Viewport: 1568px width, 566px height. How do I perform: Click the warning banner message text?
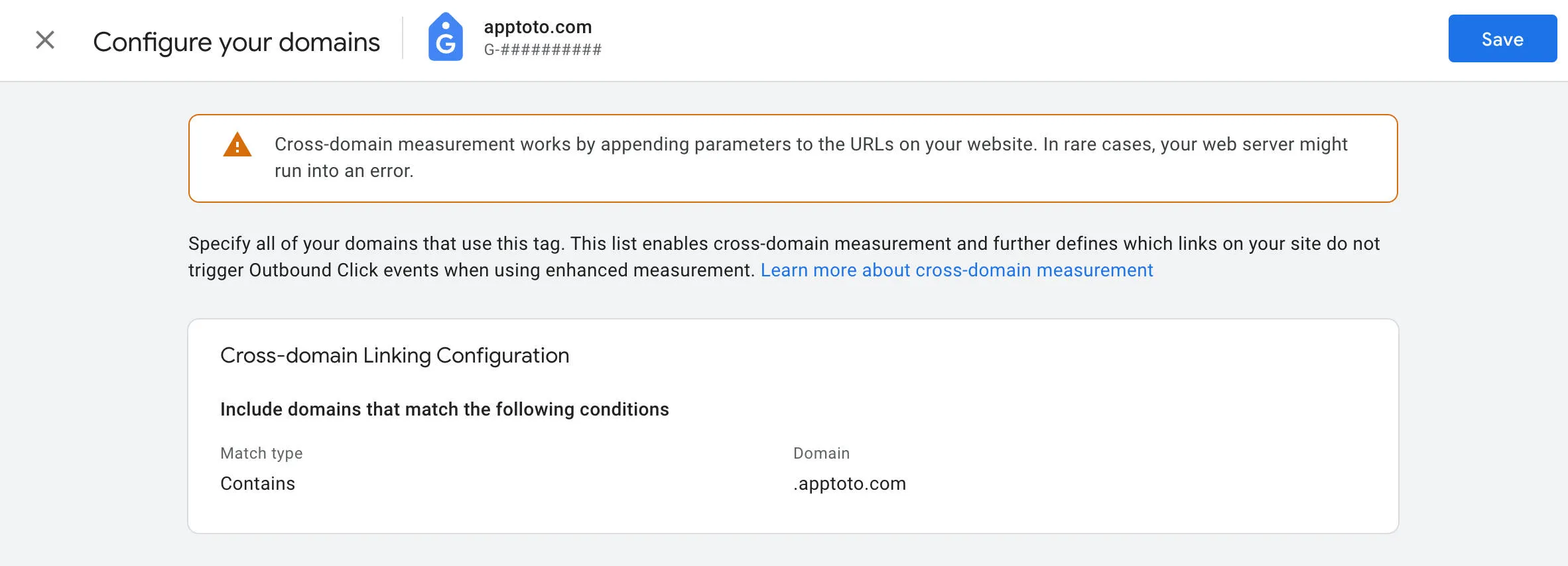810,157
